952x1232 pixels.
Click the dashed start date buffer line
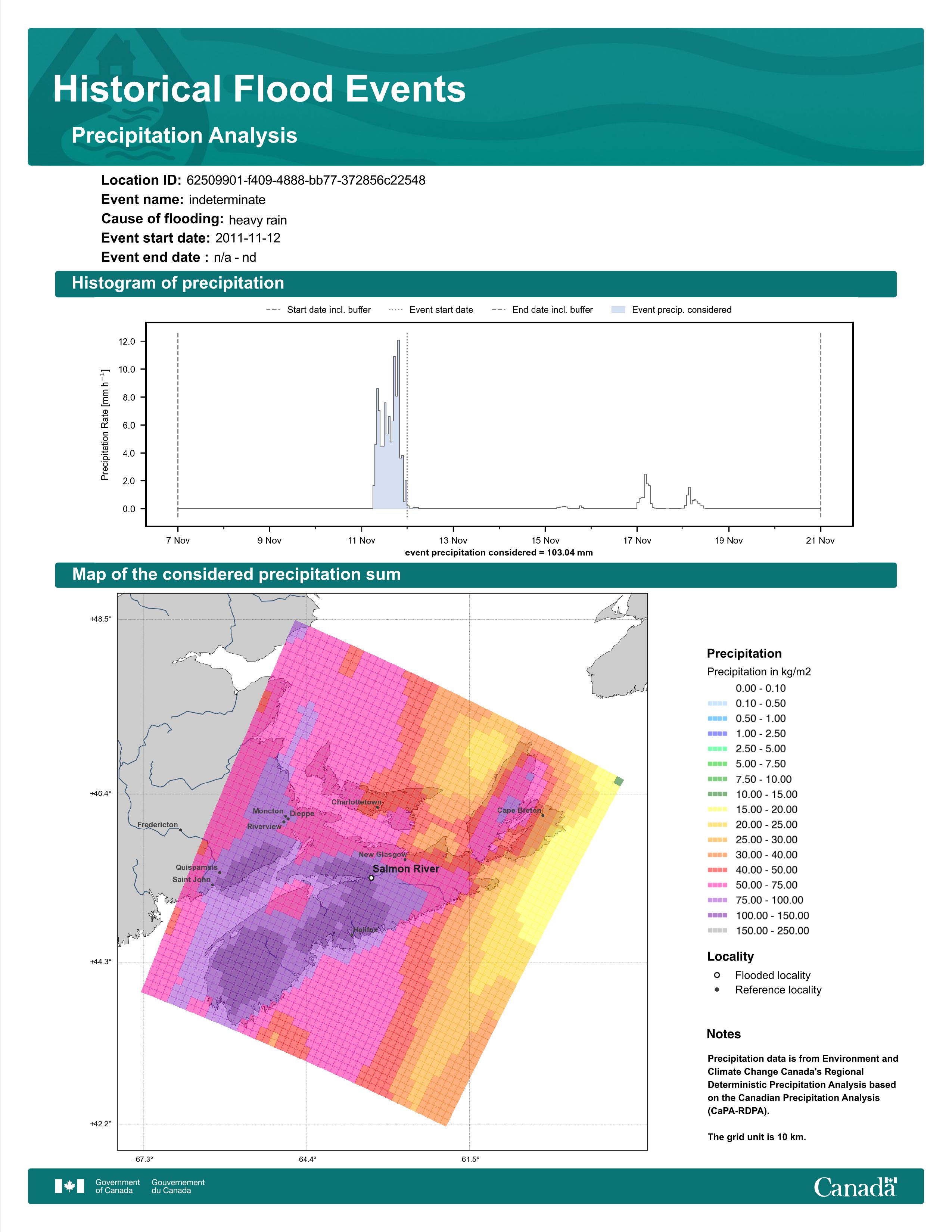[178, 425]
